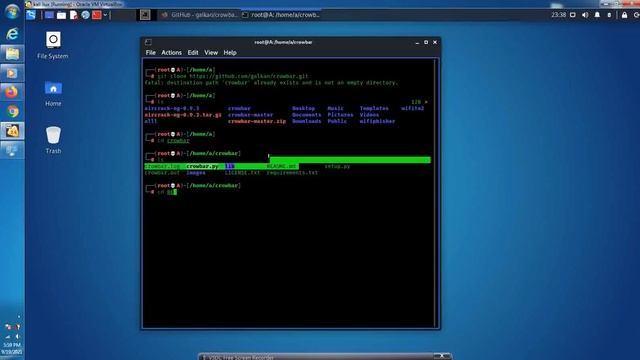
Task: Open the terminal Help menu
Action: 230,53
